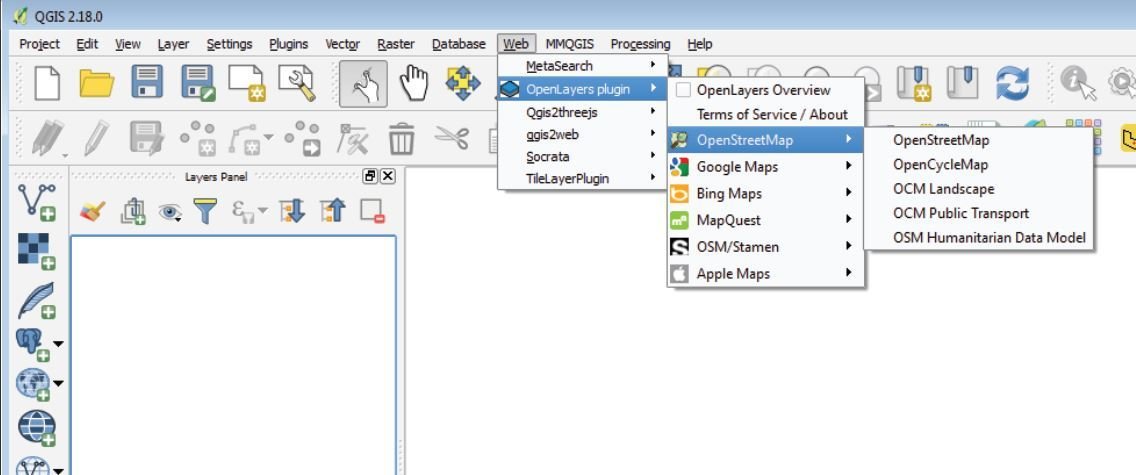Image resolution: width=1136 pixels, height=475 pixels.
Task: Create a new project with blank page icon
Action: (47, 83)
